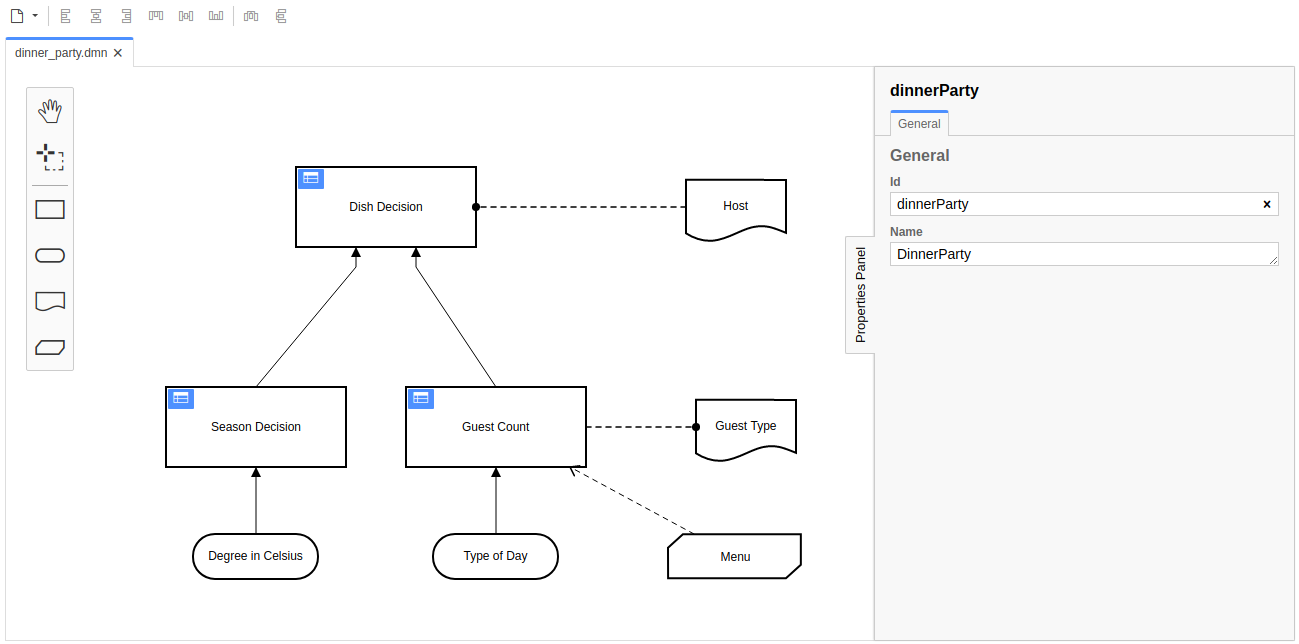Activate the hand tool in palette
Viewport: 1299px width, 644px height.
coord(50,111)
